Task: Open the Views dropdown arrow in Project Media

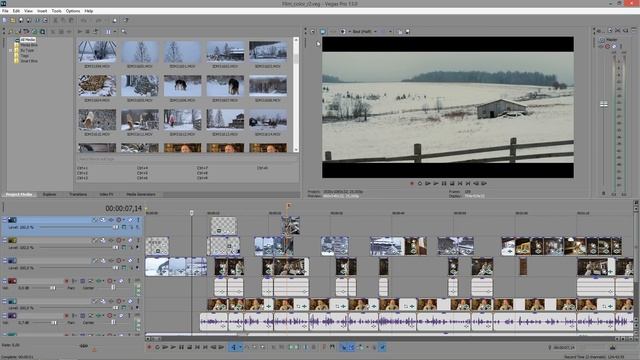Action: [x=115, y=31]
